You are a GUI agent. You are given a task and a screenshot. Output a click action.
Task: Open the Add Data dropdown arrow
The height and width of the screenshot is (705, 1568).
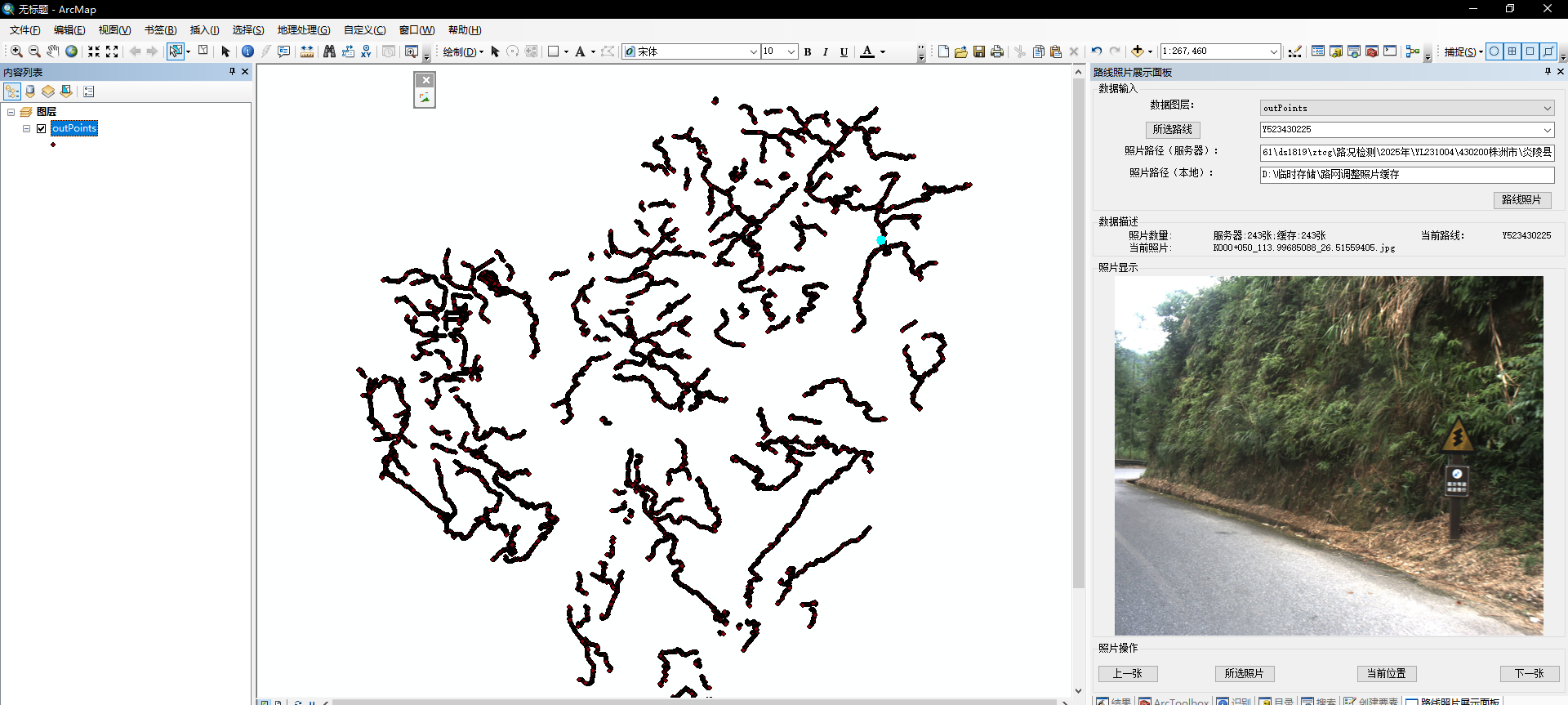click(1150, 51)
